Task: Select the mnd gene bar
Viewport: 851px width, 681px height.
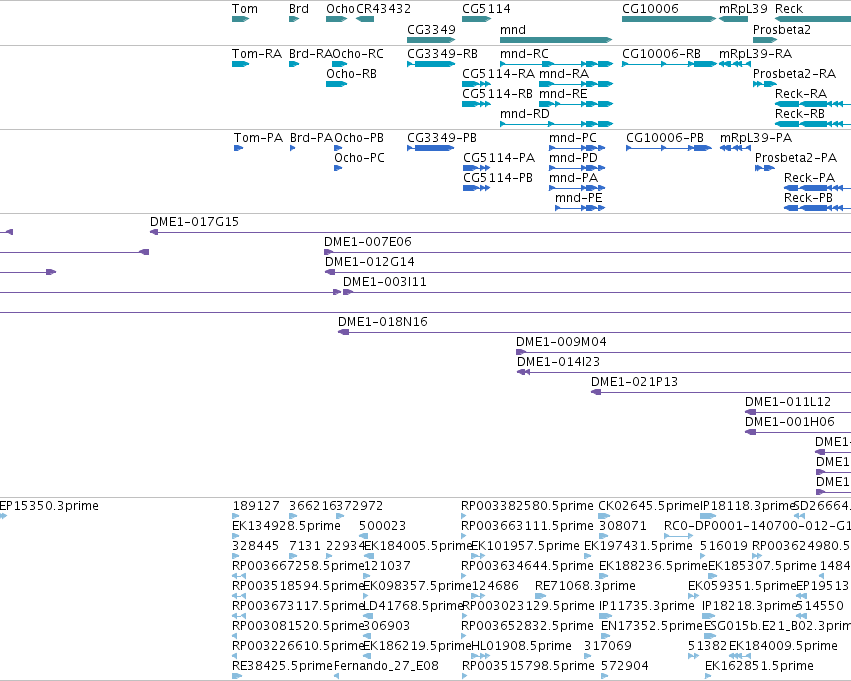Action: coord(556,40)
